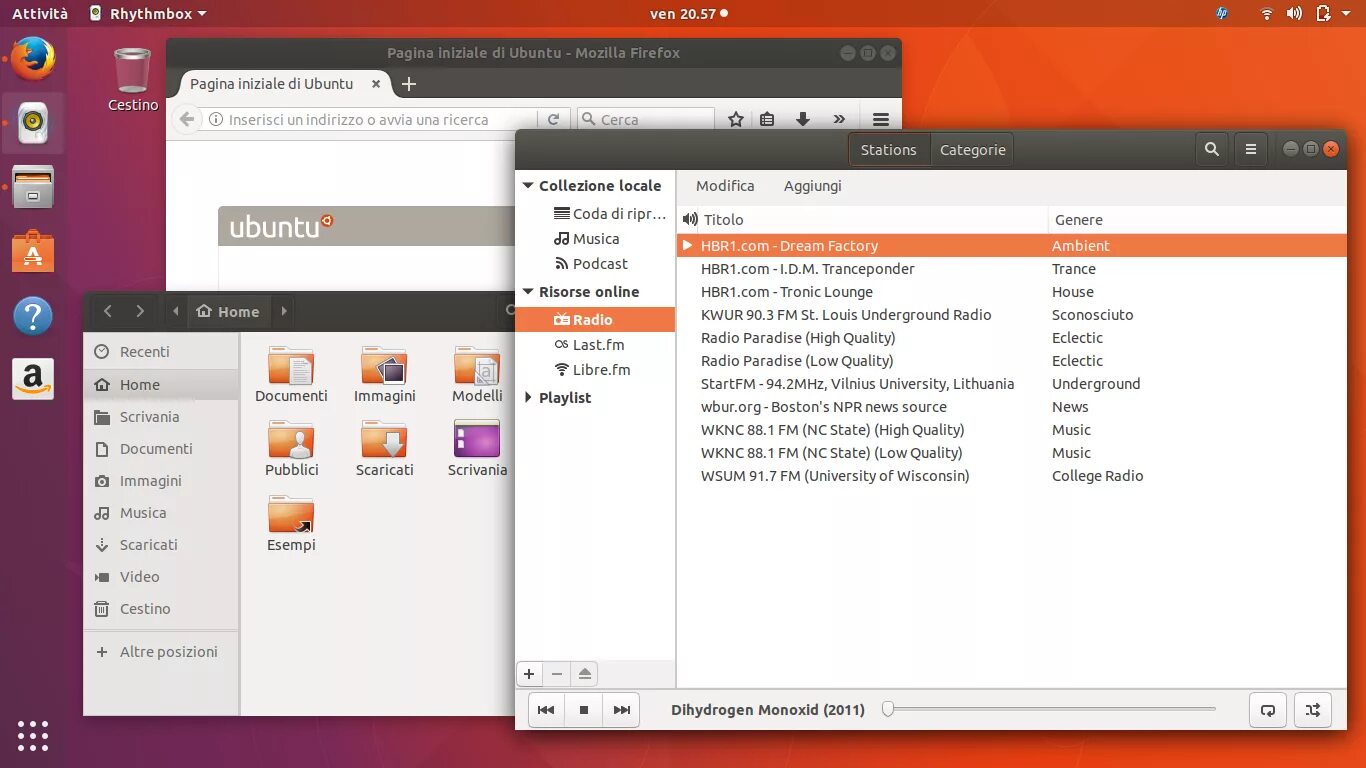Screen dimensions: 1366x768
Task: Collapse the Risorse online section
Action: [x=528, y=292]
